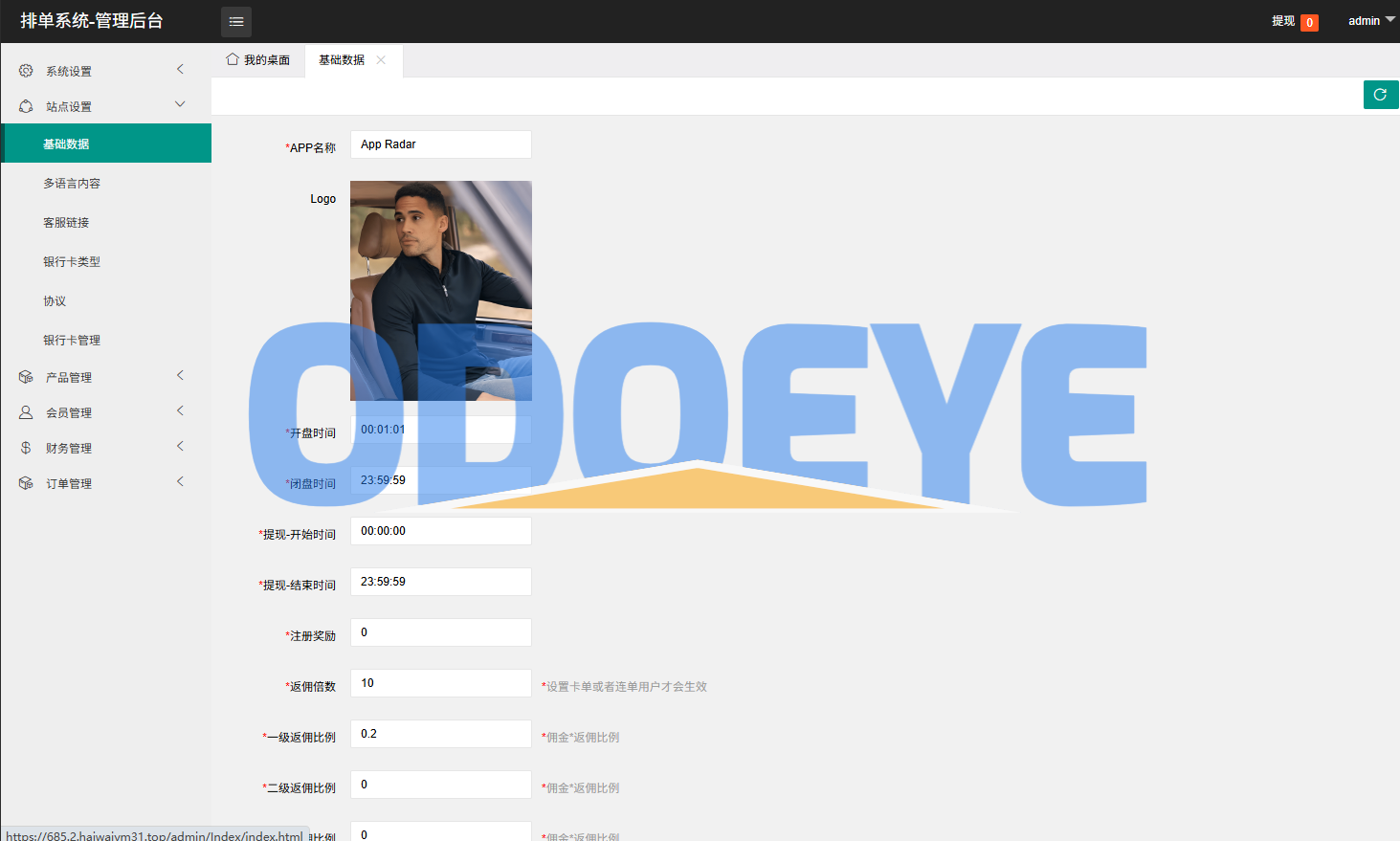Close the 基础数据 tab
The height and width of the screenshot is (841, 1400).
point(381,59)
